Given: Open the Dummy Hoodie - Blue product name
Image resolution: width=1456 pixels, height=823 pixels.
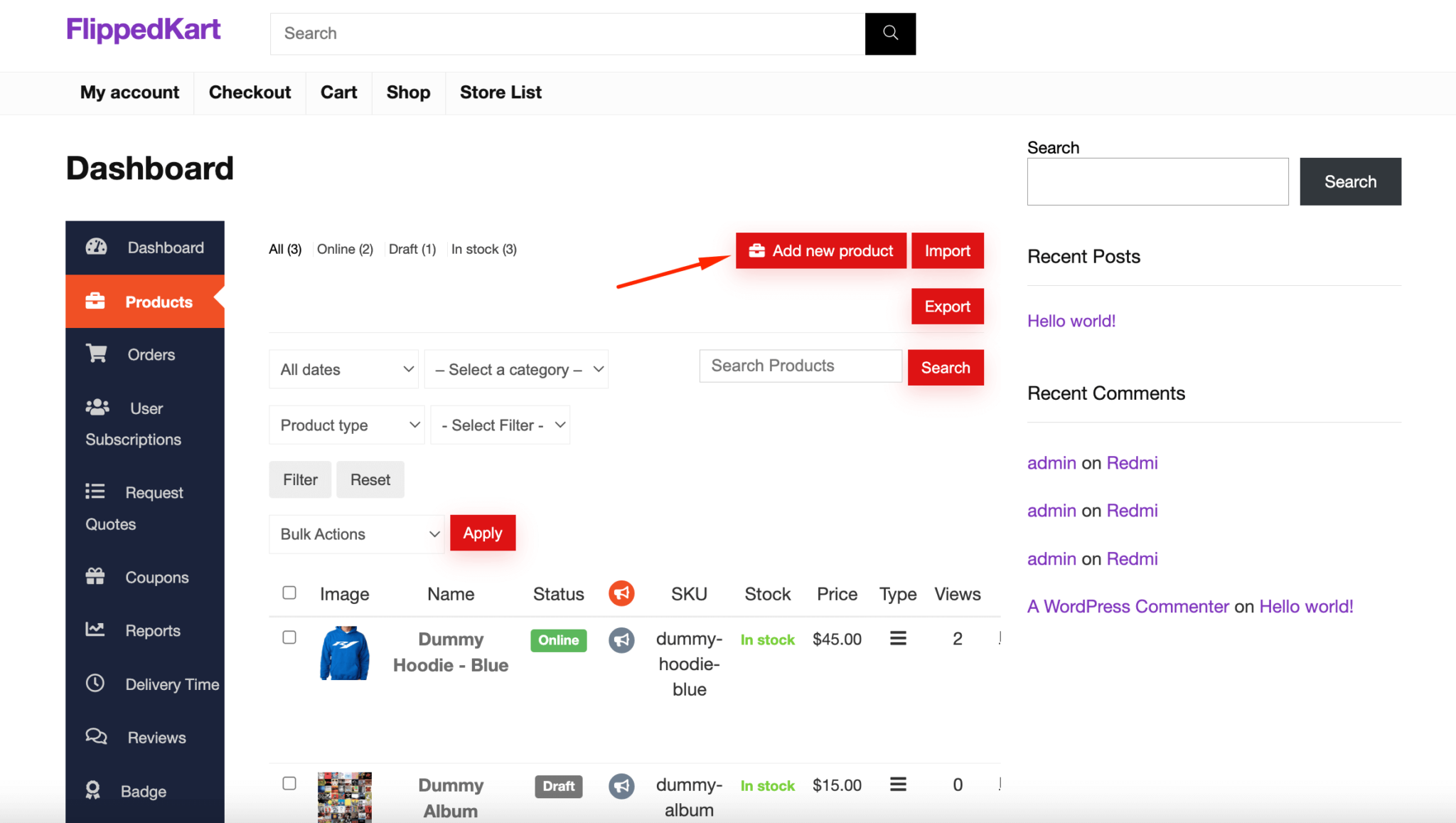Looking at the screenshot, I should click(451, 652).
